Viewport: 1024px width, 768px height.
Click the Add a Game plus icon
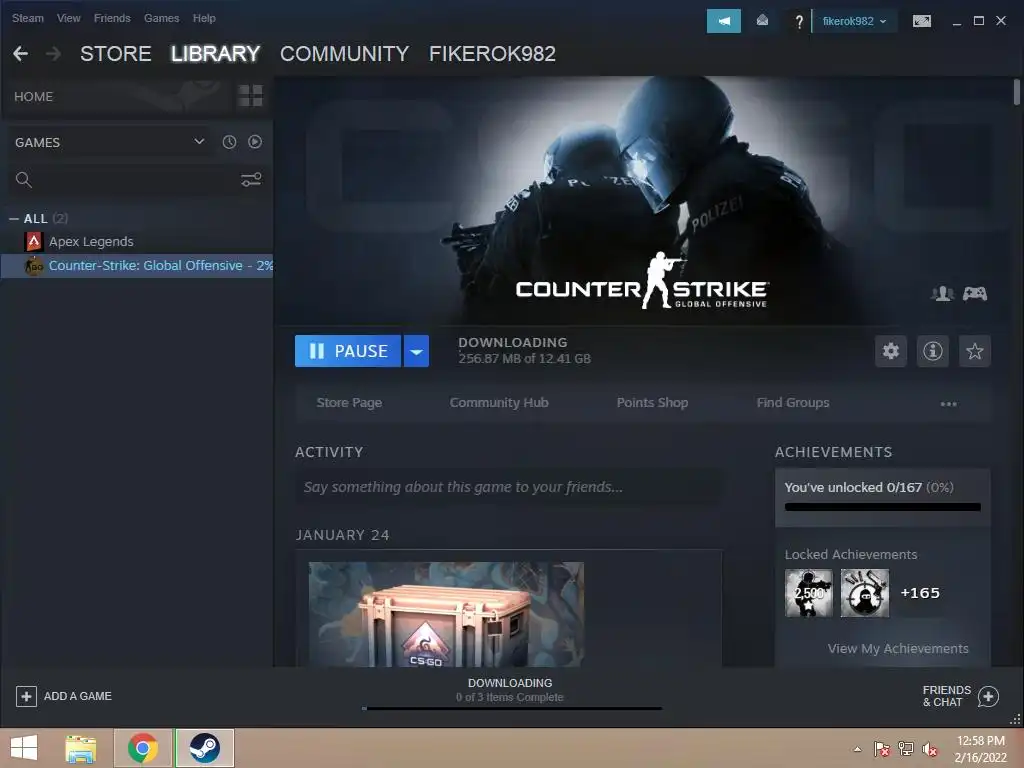point(26,696)
